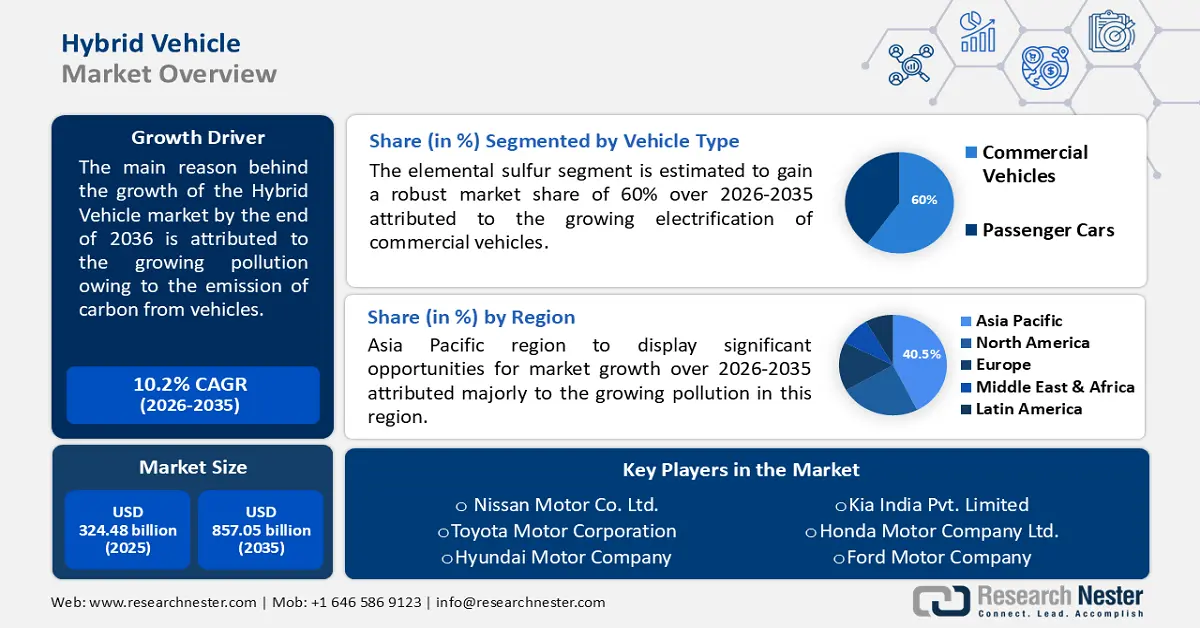Click the "North America" legend label
This screenshot has width=1200, height=628.
tap(1033, 343)
